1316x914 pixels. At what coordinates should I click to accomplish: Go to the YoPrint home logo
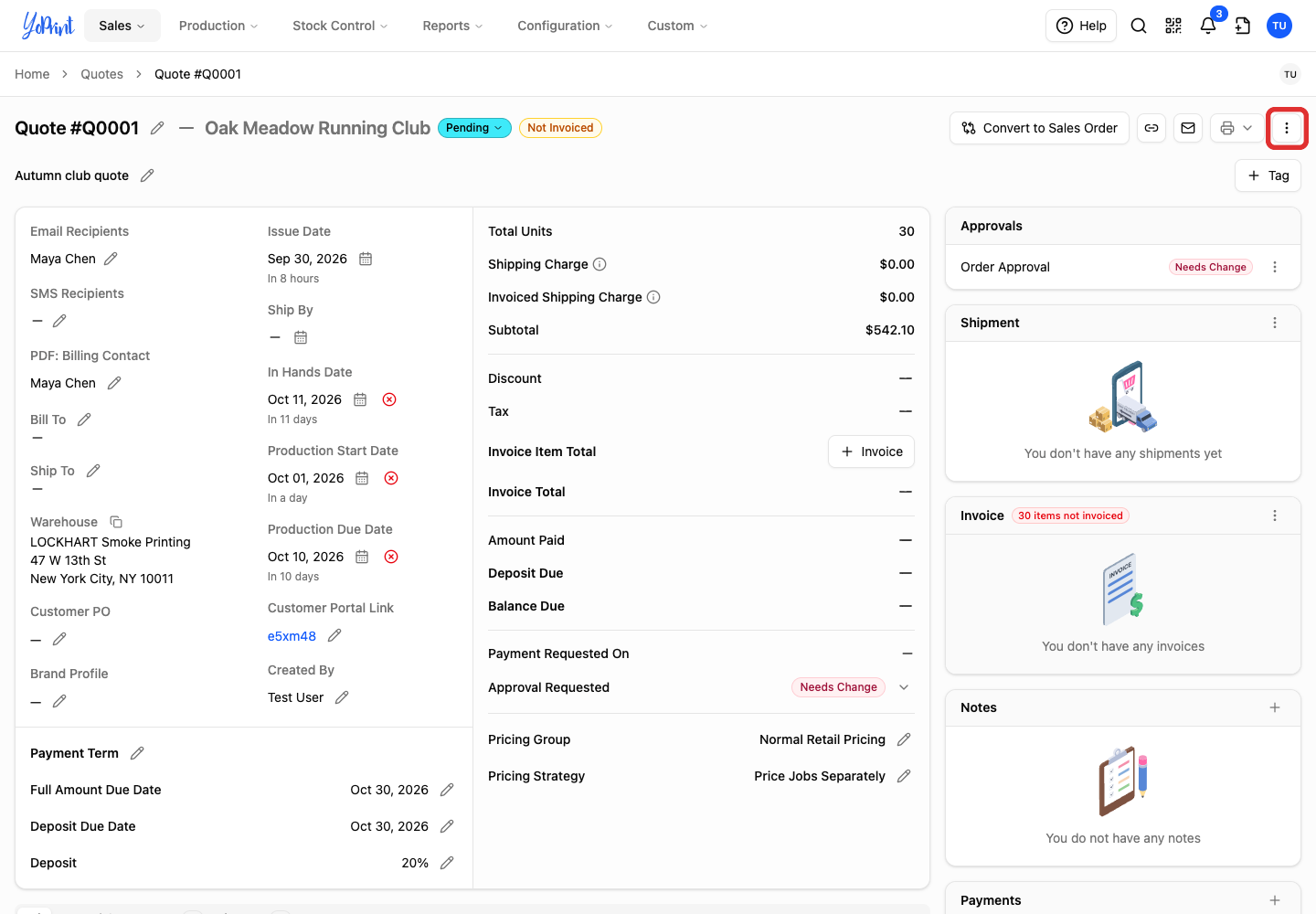(48, 26)
